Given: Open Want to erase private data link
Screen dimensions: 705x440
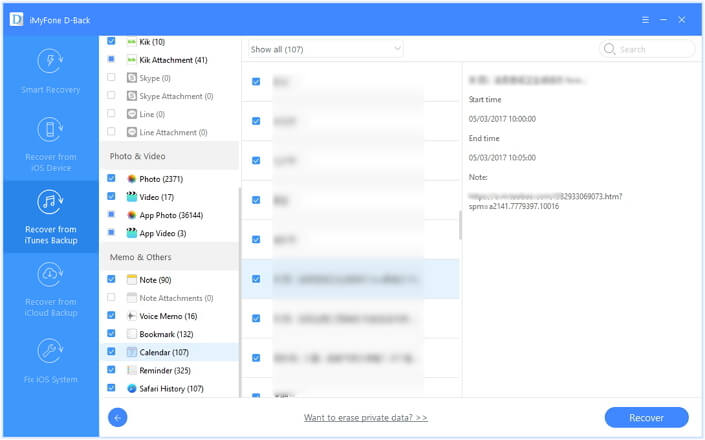Looking at the screenshot, I should point(366,418).
